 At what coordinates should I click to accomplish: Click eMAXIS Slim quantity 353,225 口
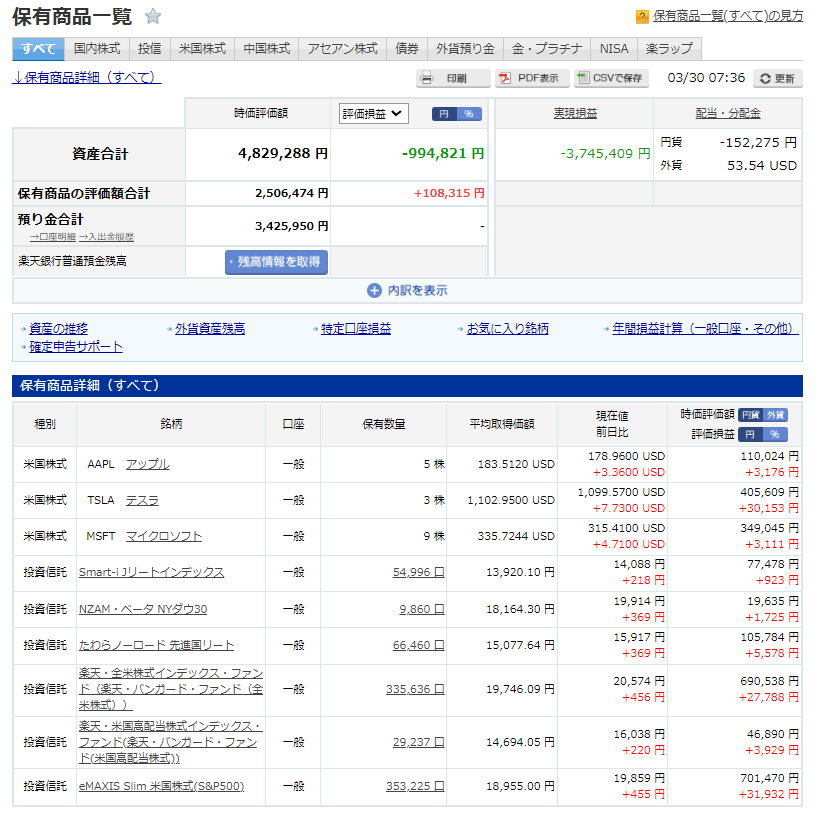(414, 786)
